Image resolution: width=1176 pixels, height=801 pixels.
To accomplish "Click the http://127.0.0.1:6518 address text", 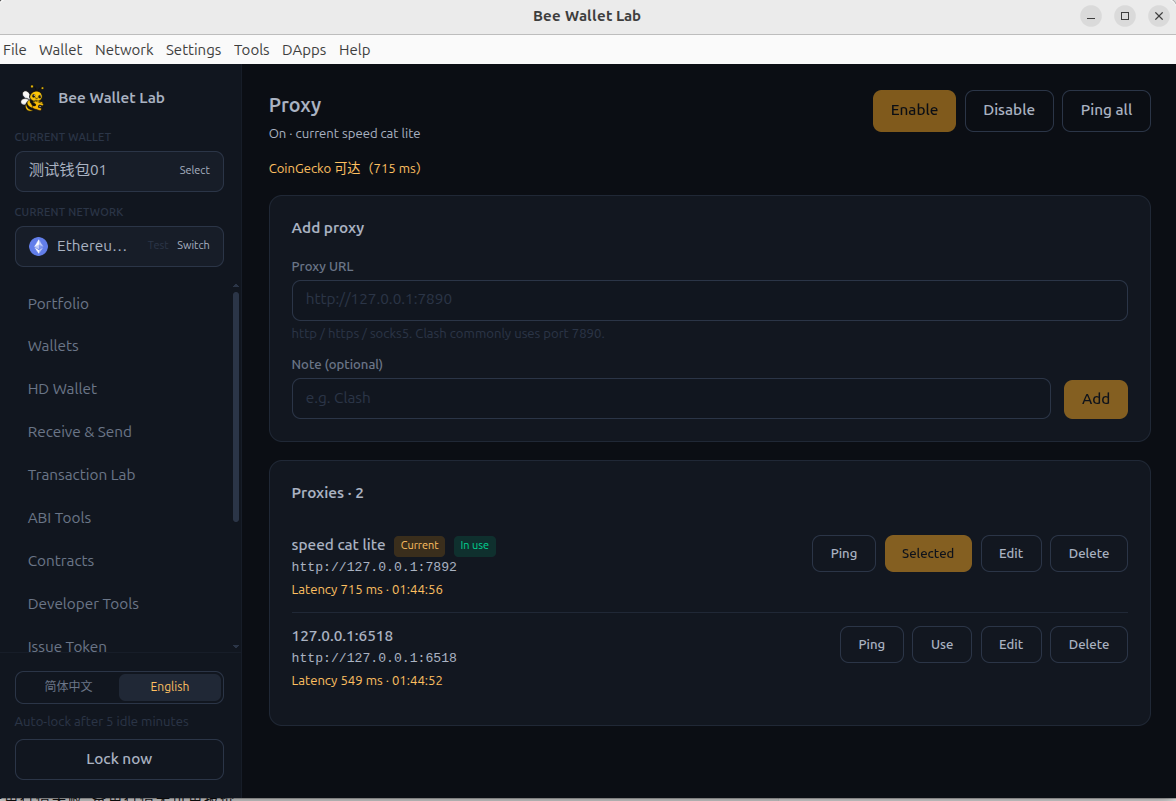I will 374,658.
